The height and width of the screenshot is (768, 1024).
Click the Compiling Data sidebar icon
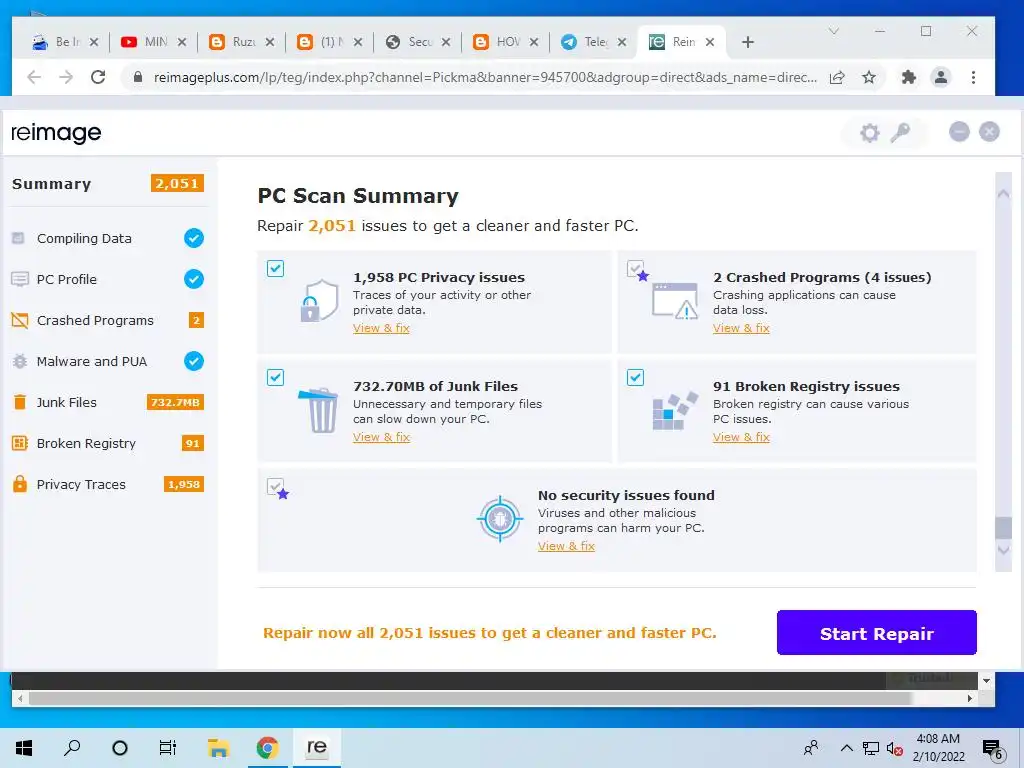pos(19,238)
